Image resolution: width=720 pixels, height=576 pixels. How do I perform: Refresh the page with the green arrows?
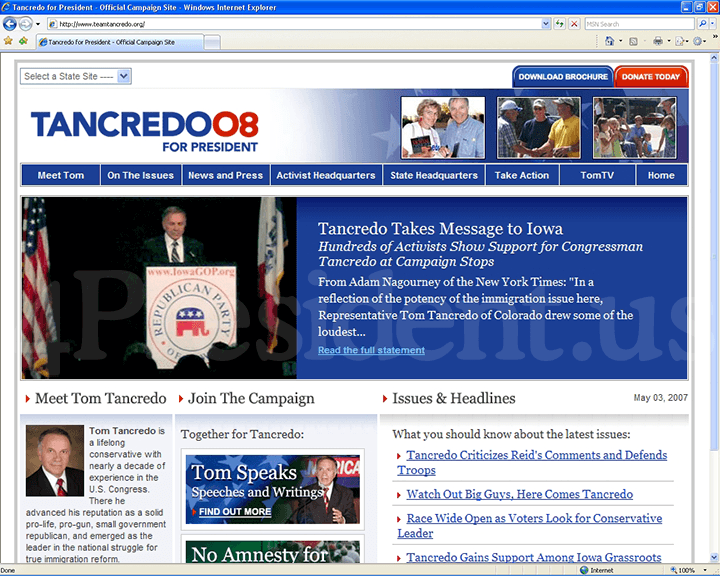tap(559, 24)
